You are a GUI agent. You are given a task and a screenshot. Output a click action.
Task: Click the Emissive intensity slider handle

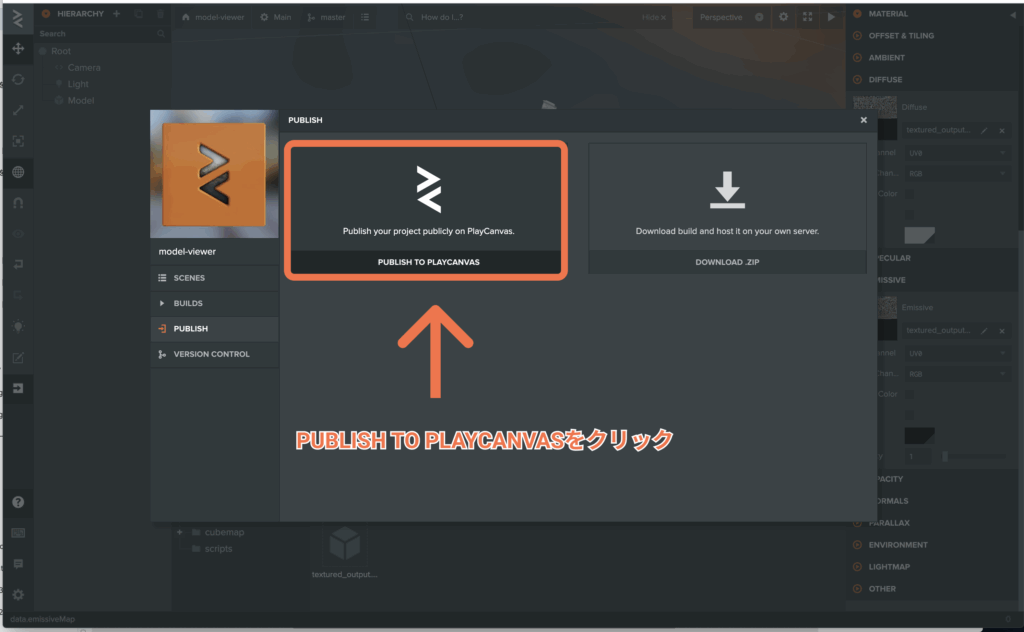(x=945, y=457)
